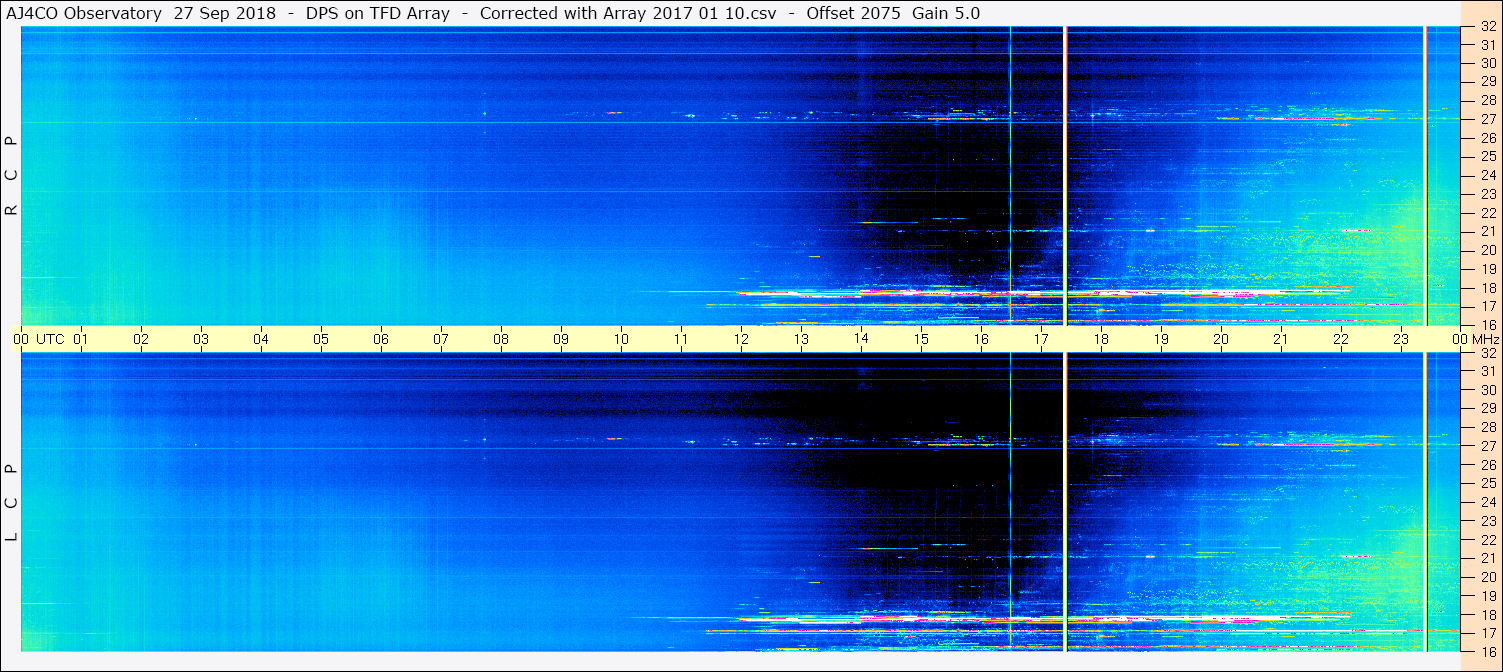This screenshot has height=672, width=1503.
Task: Select hour 15 on the UTC axis
Action: pos(920,339)
